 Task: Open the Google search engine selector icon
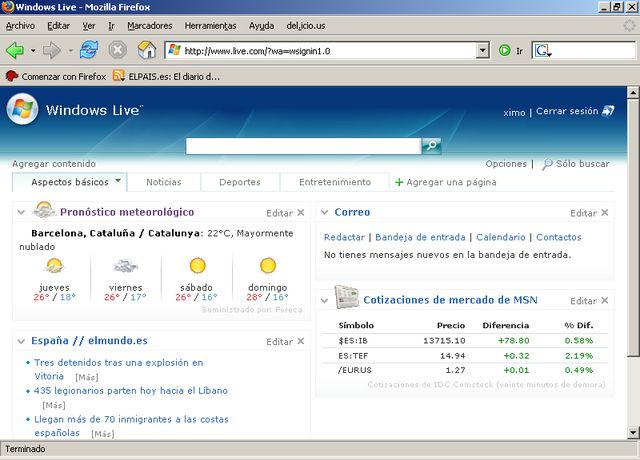click(543, 51)
